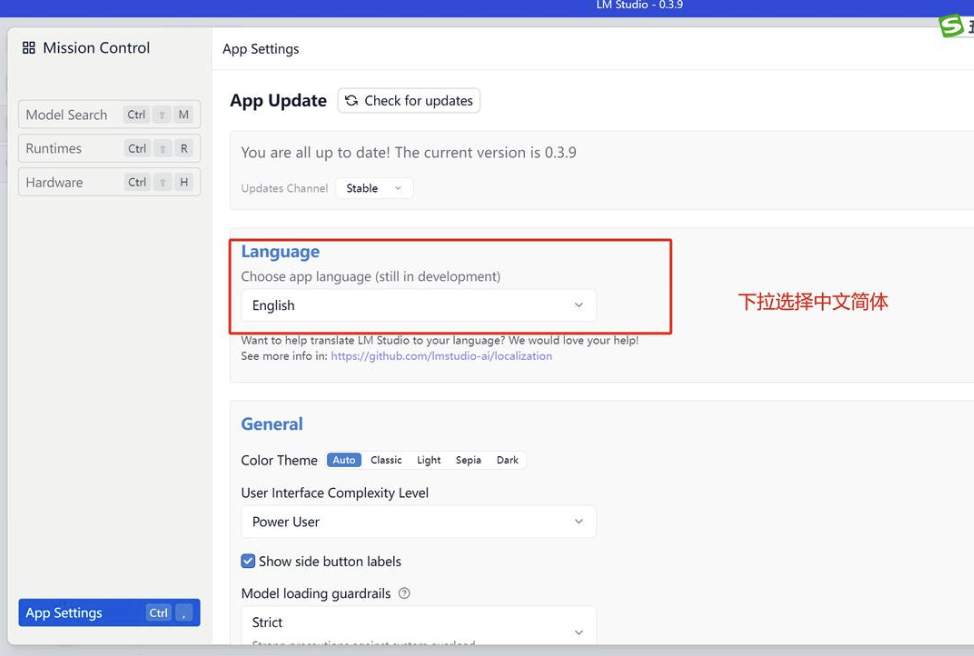Select Sepia color theme
Image resolution: width=974 pixels, height=656 pixels.
click(x=468, y=460)
